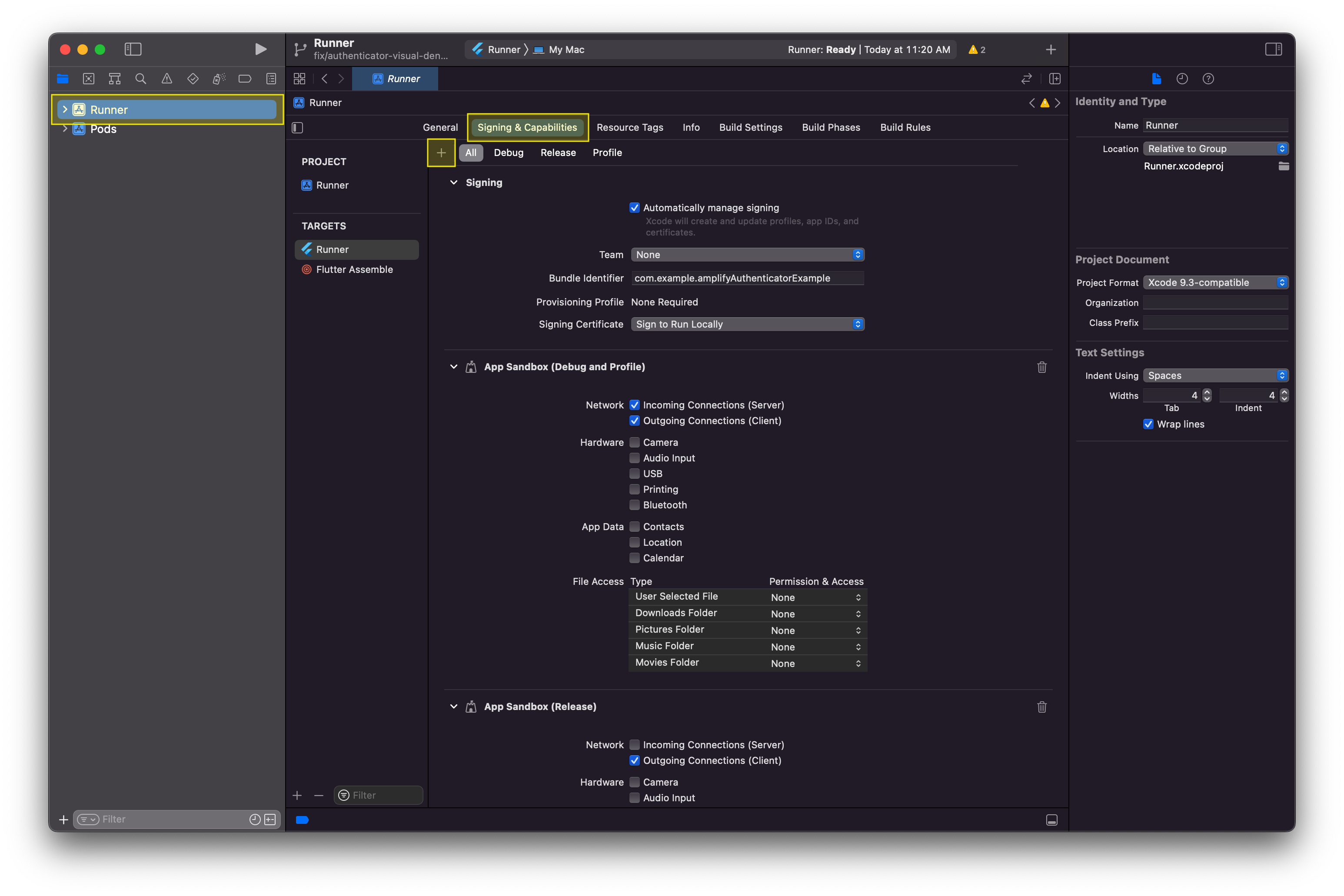Viewport: 1344px width, 896px height.
Task: Open the test navigator diamond icon
Action: tap(193, 79)
